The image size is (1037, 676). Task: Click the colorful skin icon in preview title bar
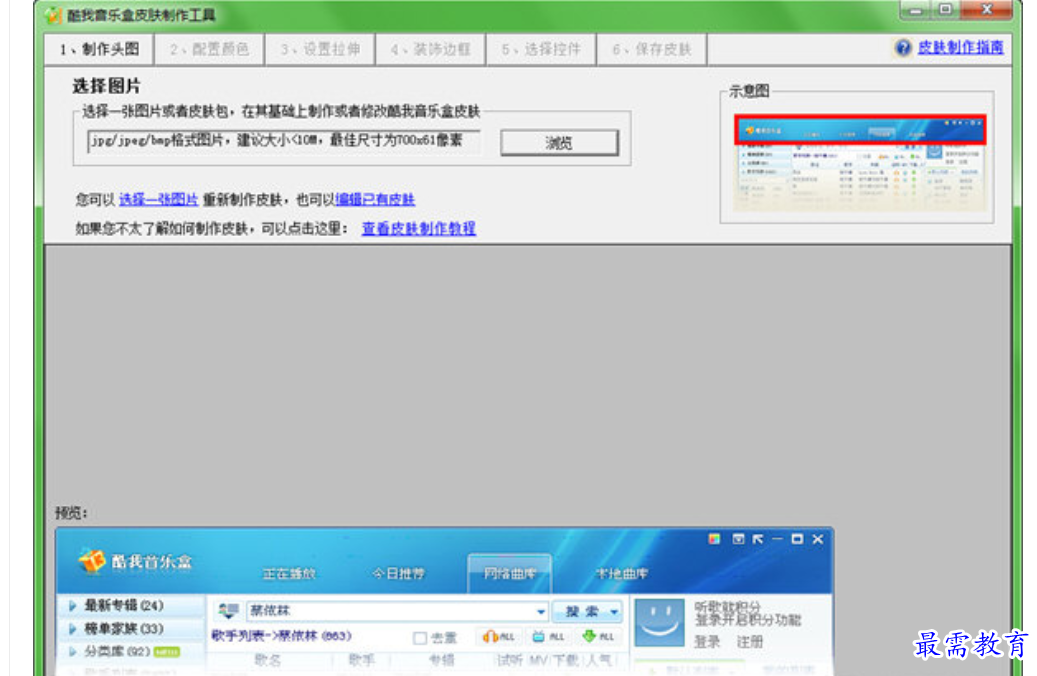714,539
